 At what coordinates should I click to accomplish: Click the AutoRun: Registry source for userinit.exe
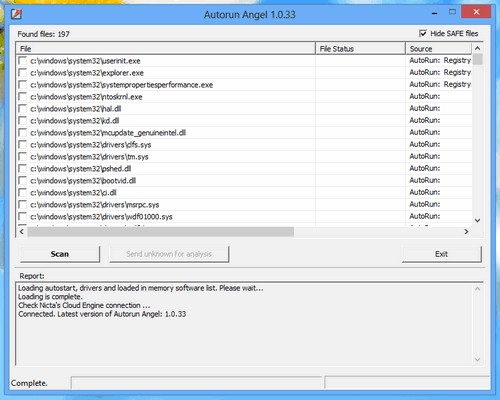[440, 60]
